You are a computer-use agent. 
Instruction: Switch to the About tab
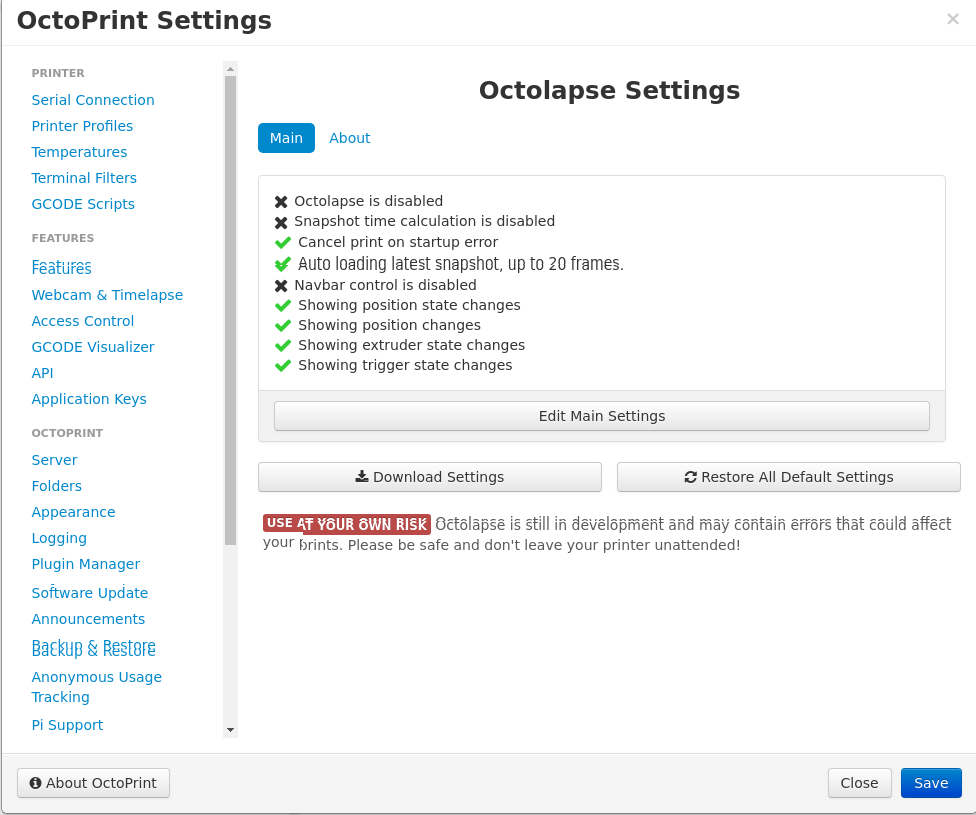349,138
